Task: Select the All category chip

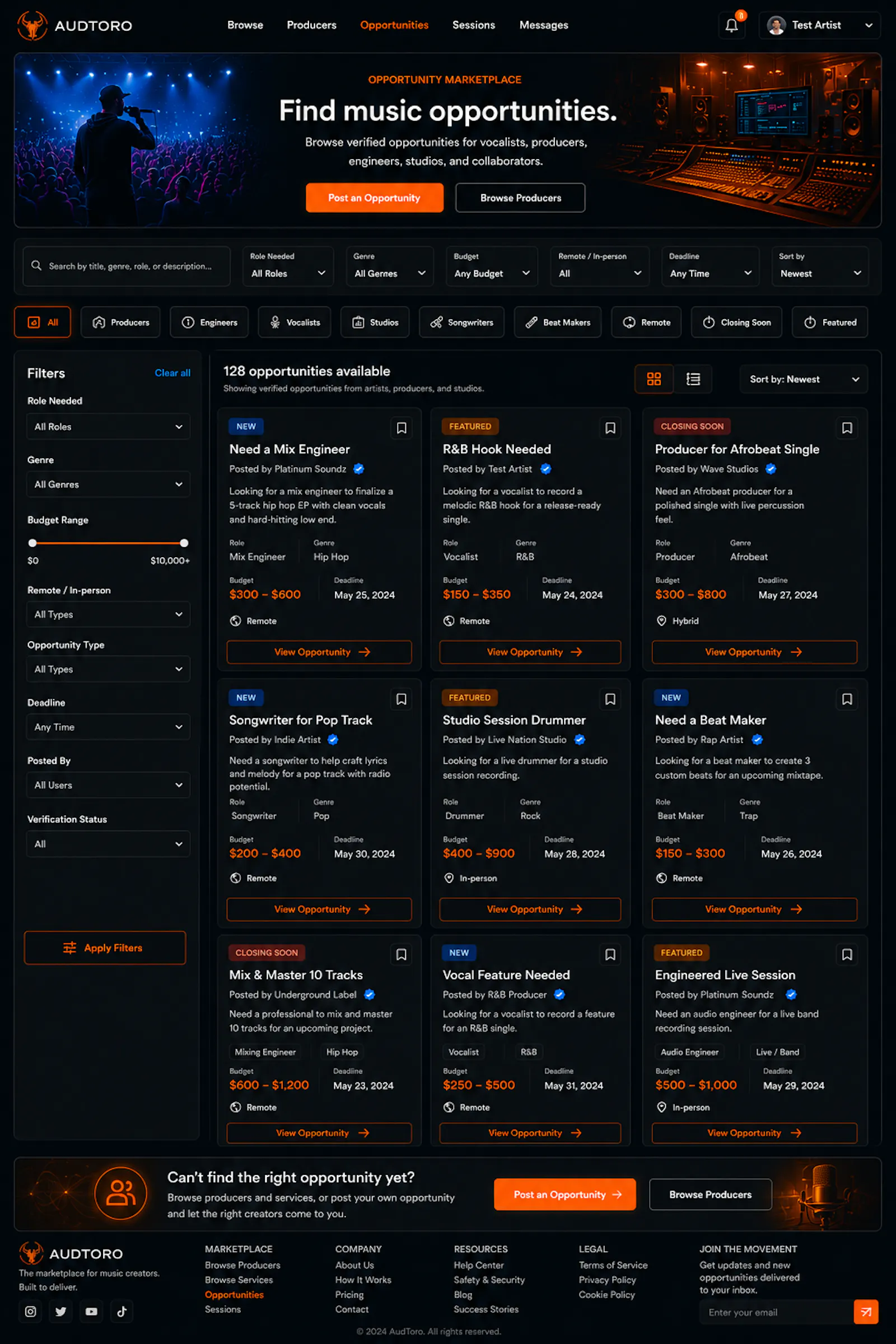Action: (x=43, y=323)
